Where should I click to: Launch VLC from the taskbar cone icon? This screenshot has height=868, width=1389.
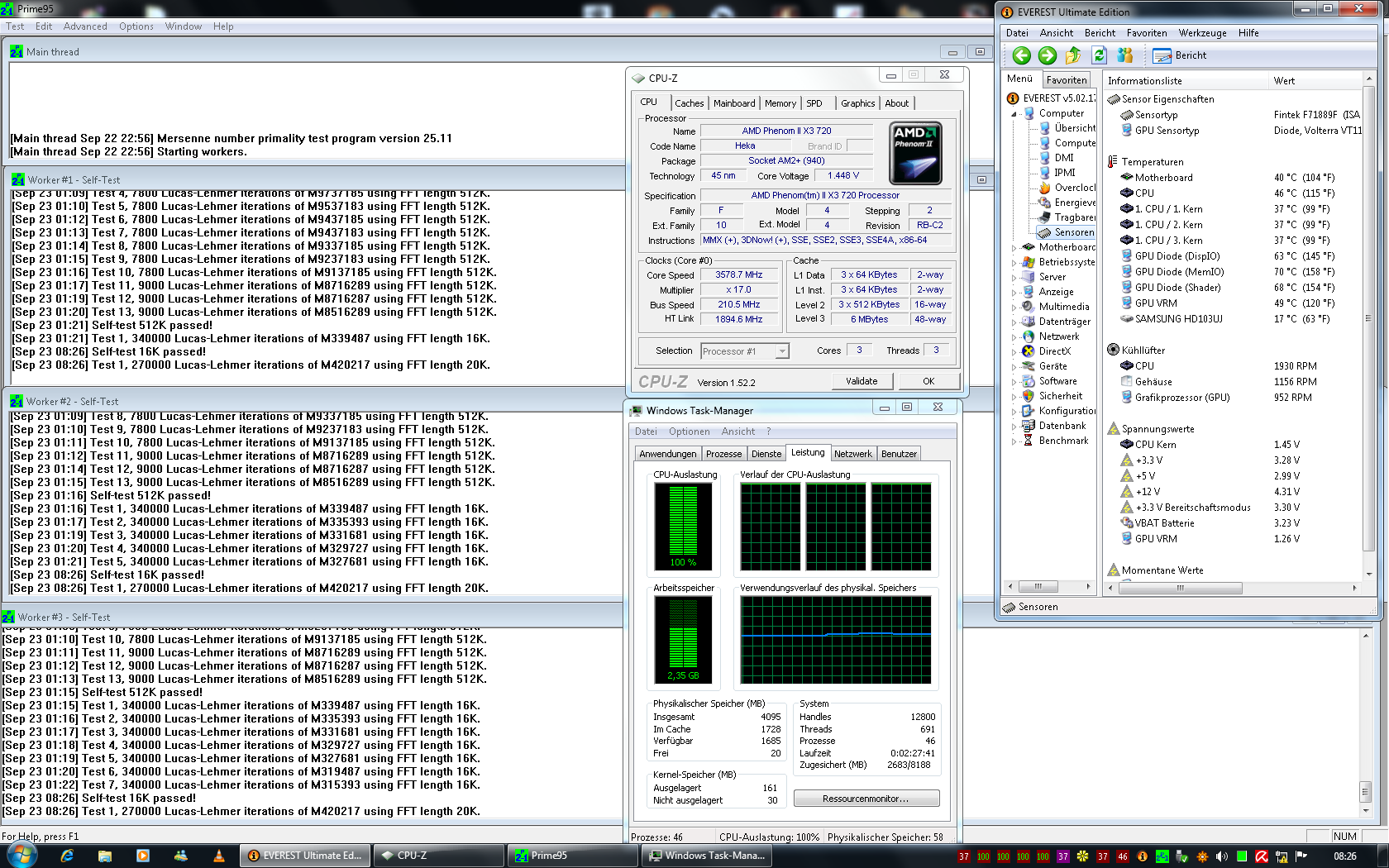[x=219, y=856]
